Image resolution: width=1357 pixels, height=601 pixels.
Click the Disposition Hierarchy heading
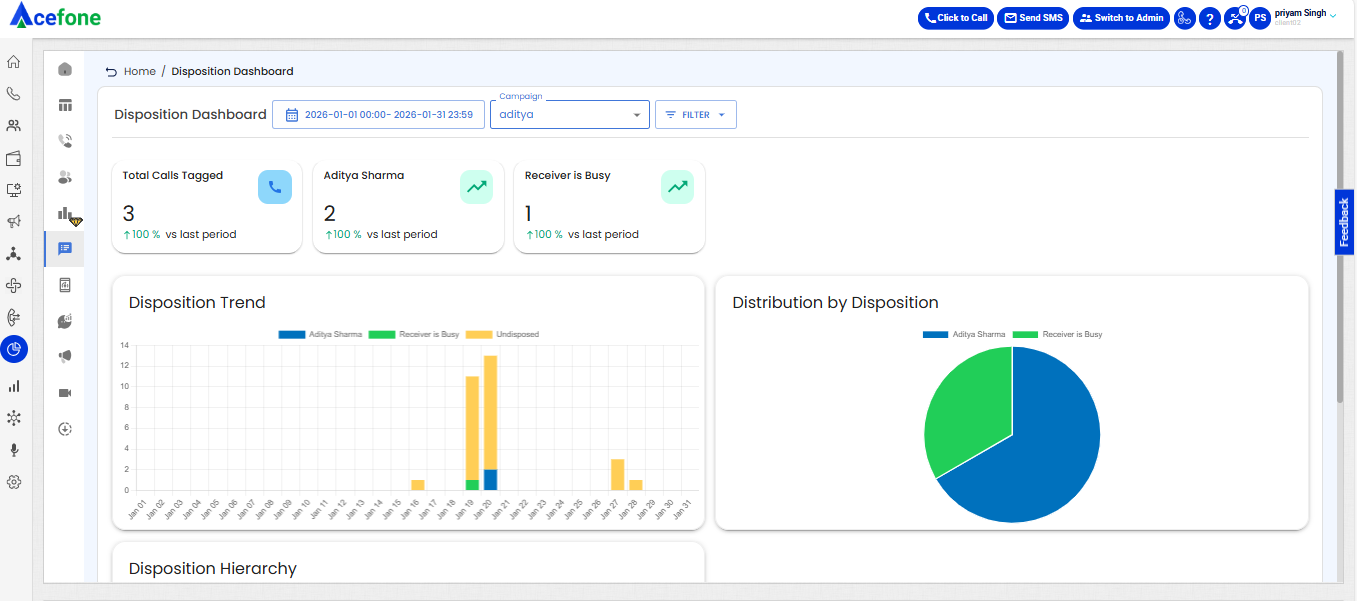(213, 568)
